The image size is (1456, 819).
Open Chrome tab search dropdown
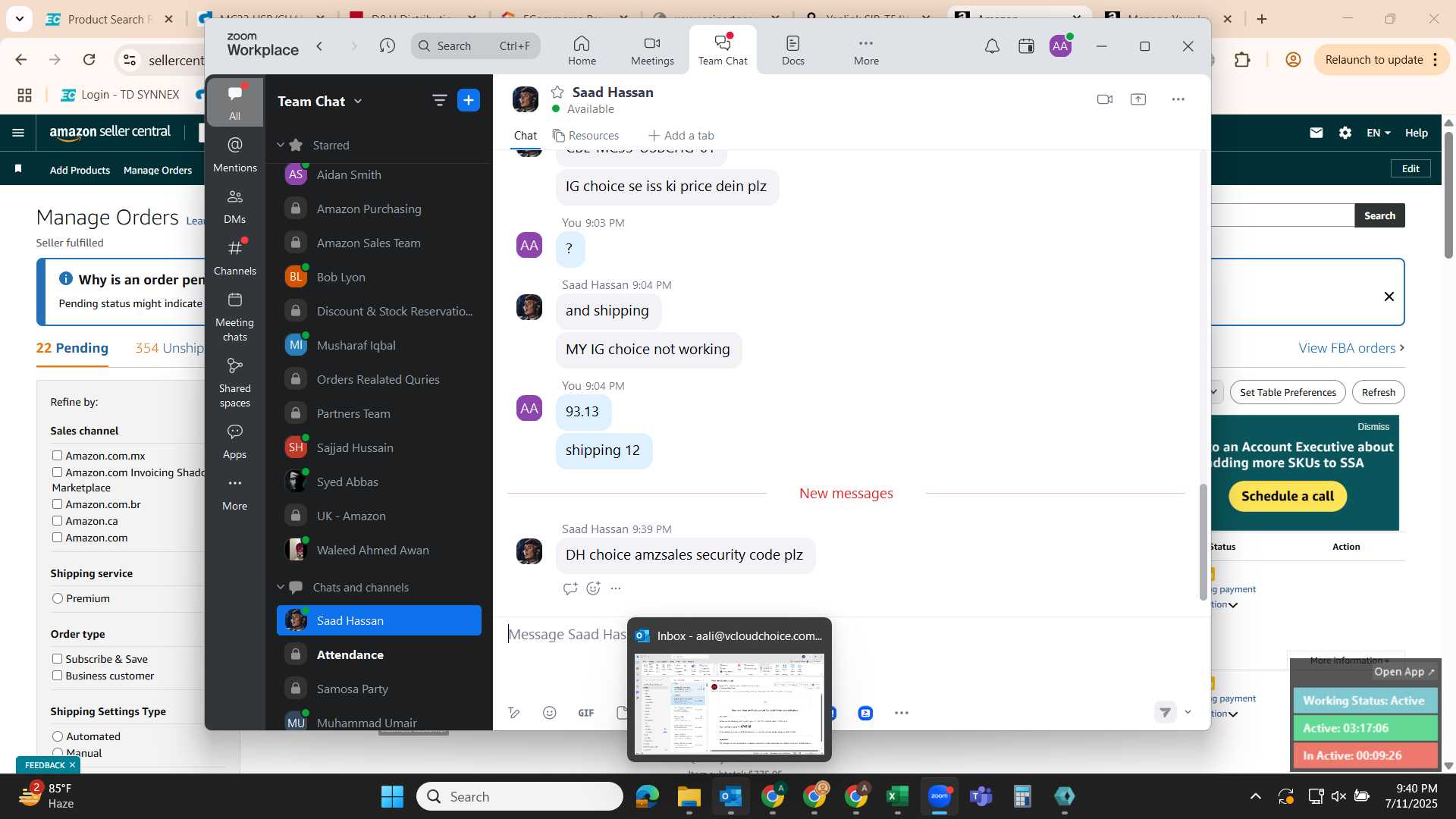pos(19,18)
